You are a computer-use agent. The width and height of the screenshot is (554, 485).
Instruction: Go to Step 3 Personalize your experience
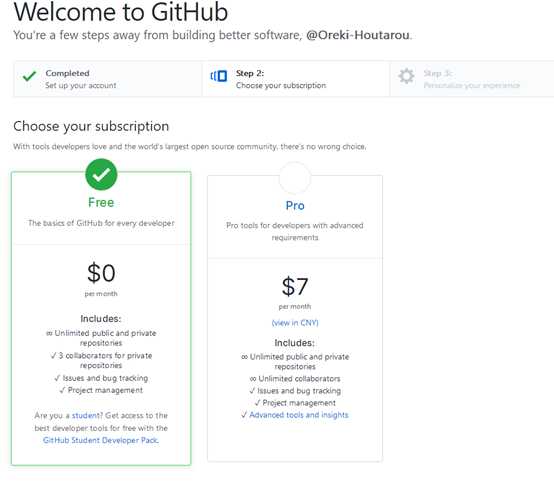coord(472,79)
